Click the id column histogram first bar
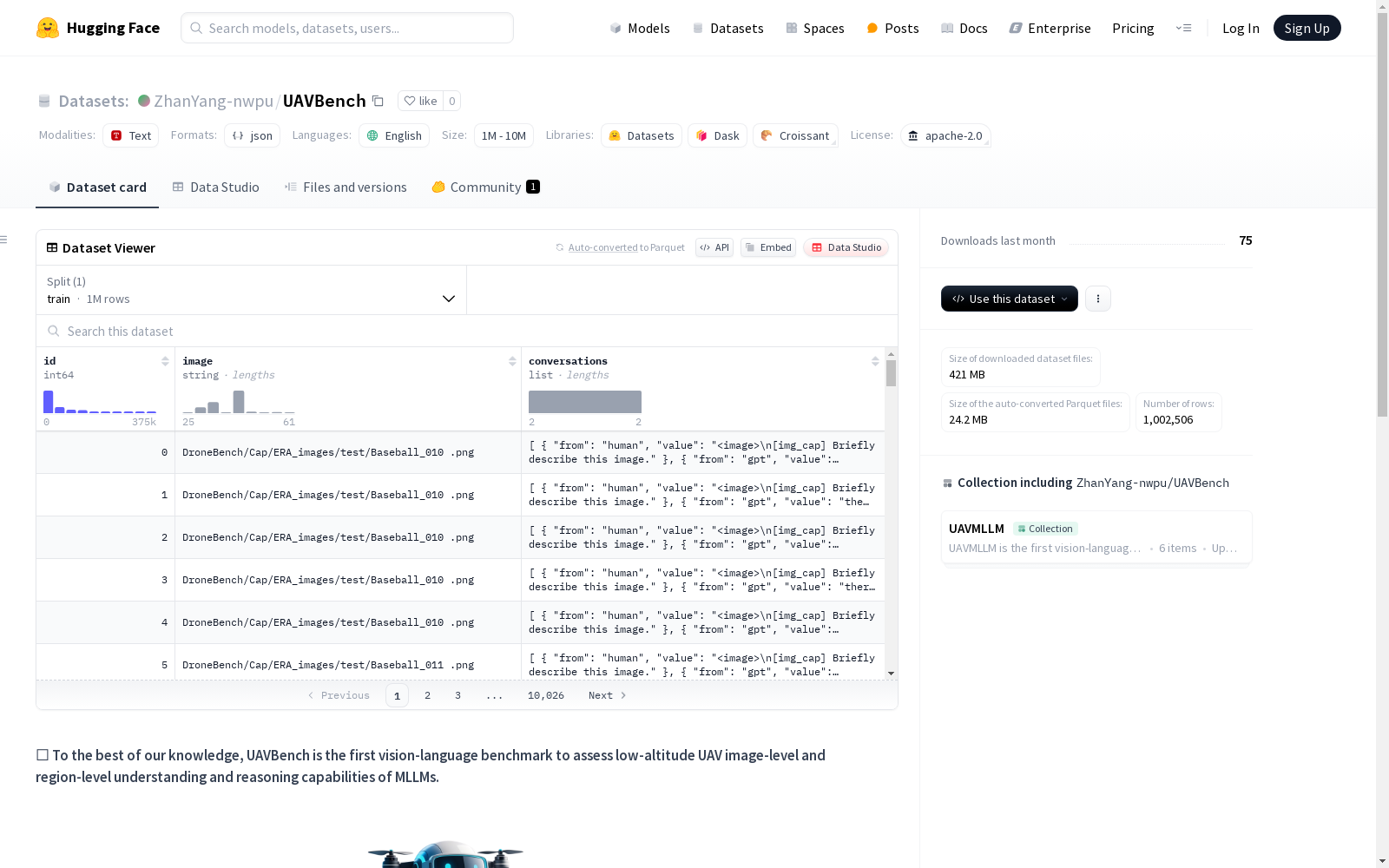The height and width of the screenshot is (868, 1389). [x=49, y=402]
